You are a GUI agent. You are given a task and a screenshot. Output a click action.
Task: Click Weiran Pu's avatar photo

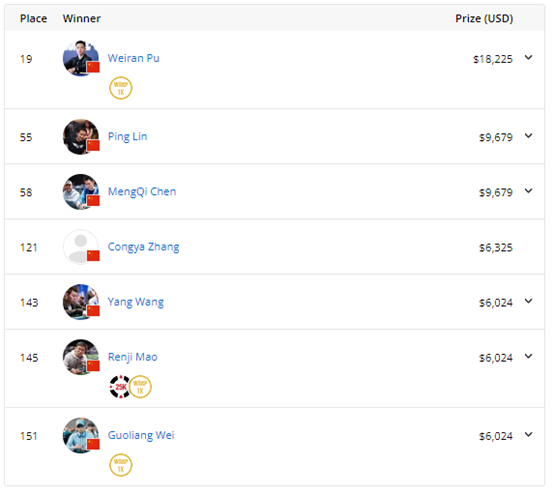tap(81, 58)
